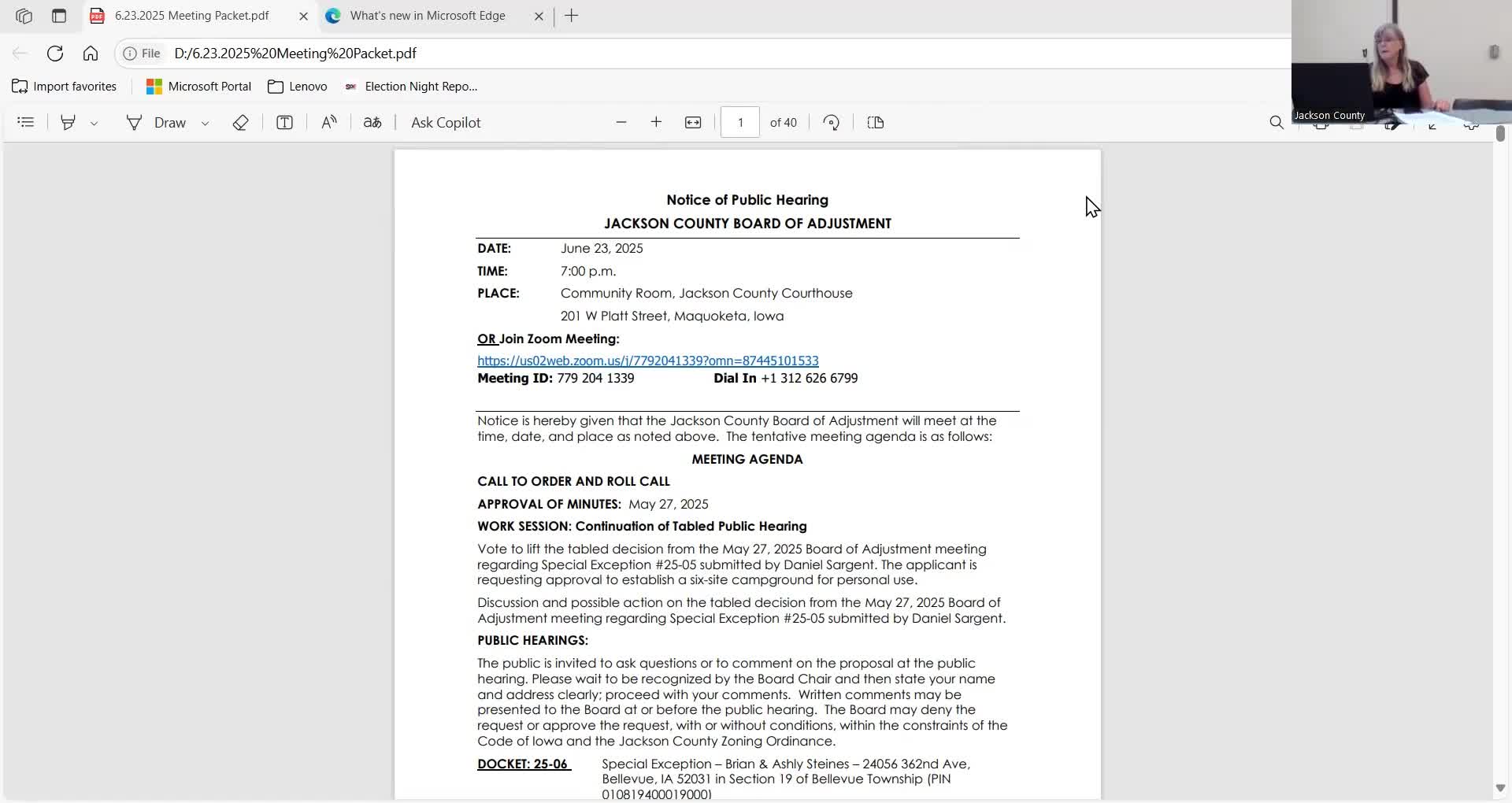Open Find in PDF search
1512x803 pixels.
[x=1277, y=123]
